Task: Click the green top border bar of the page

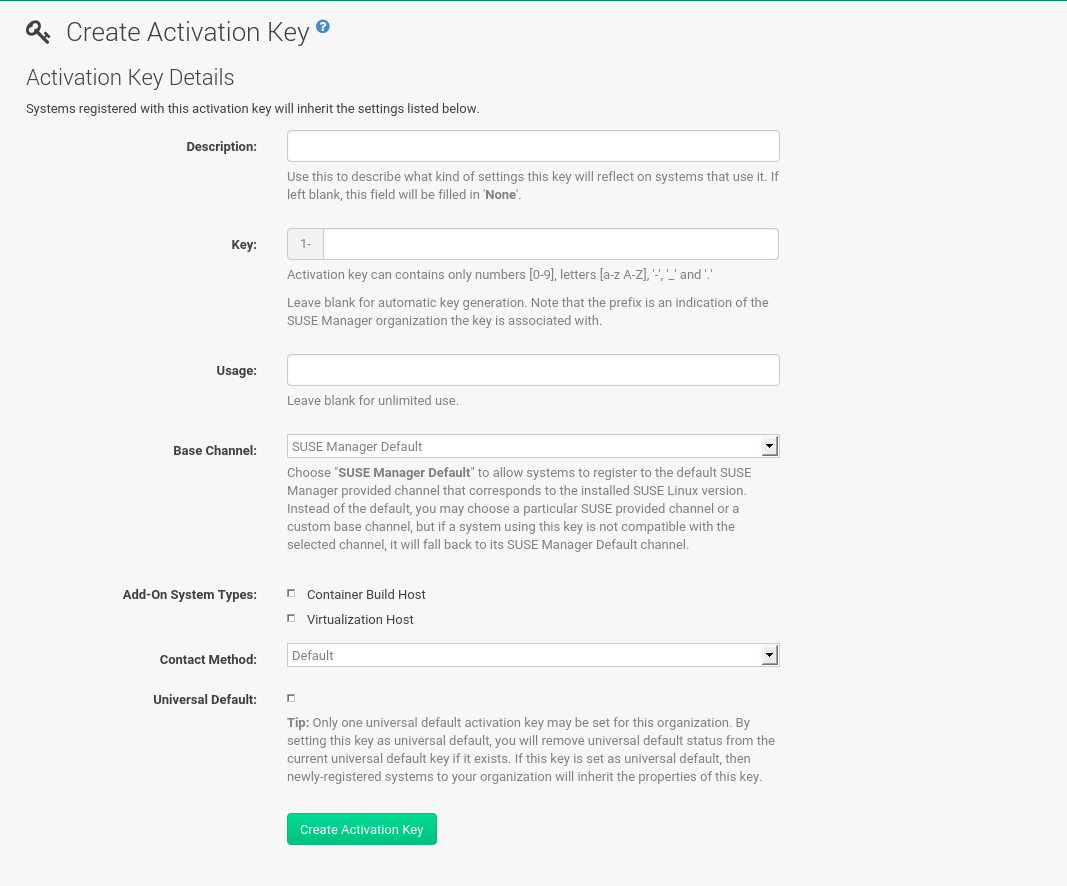Action: tap(533, 2)
